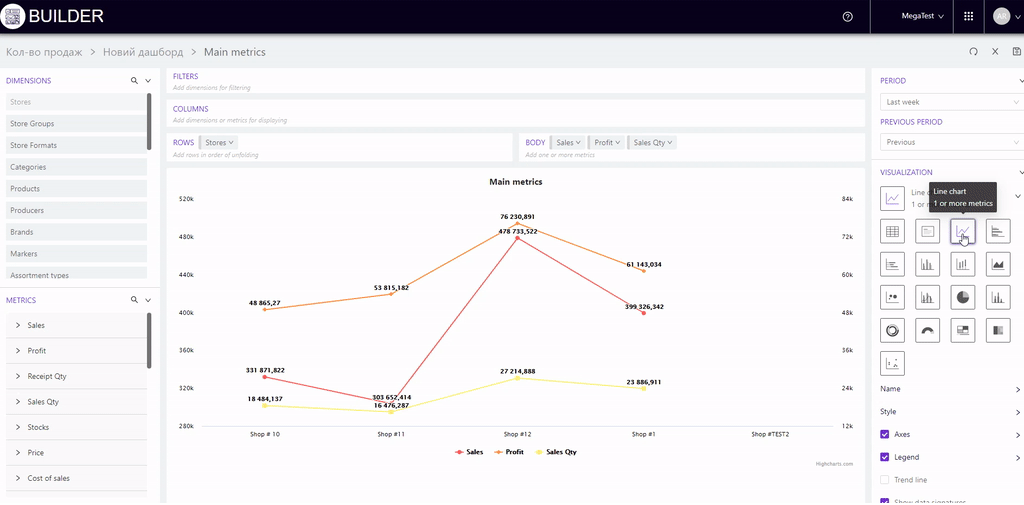
Task: Select the table visualization icon
Action: click(x=892, y=231)
